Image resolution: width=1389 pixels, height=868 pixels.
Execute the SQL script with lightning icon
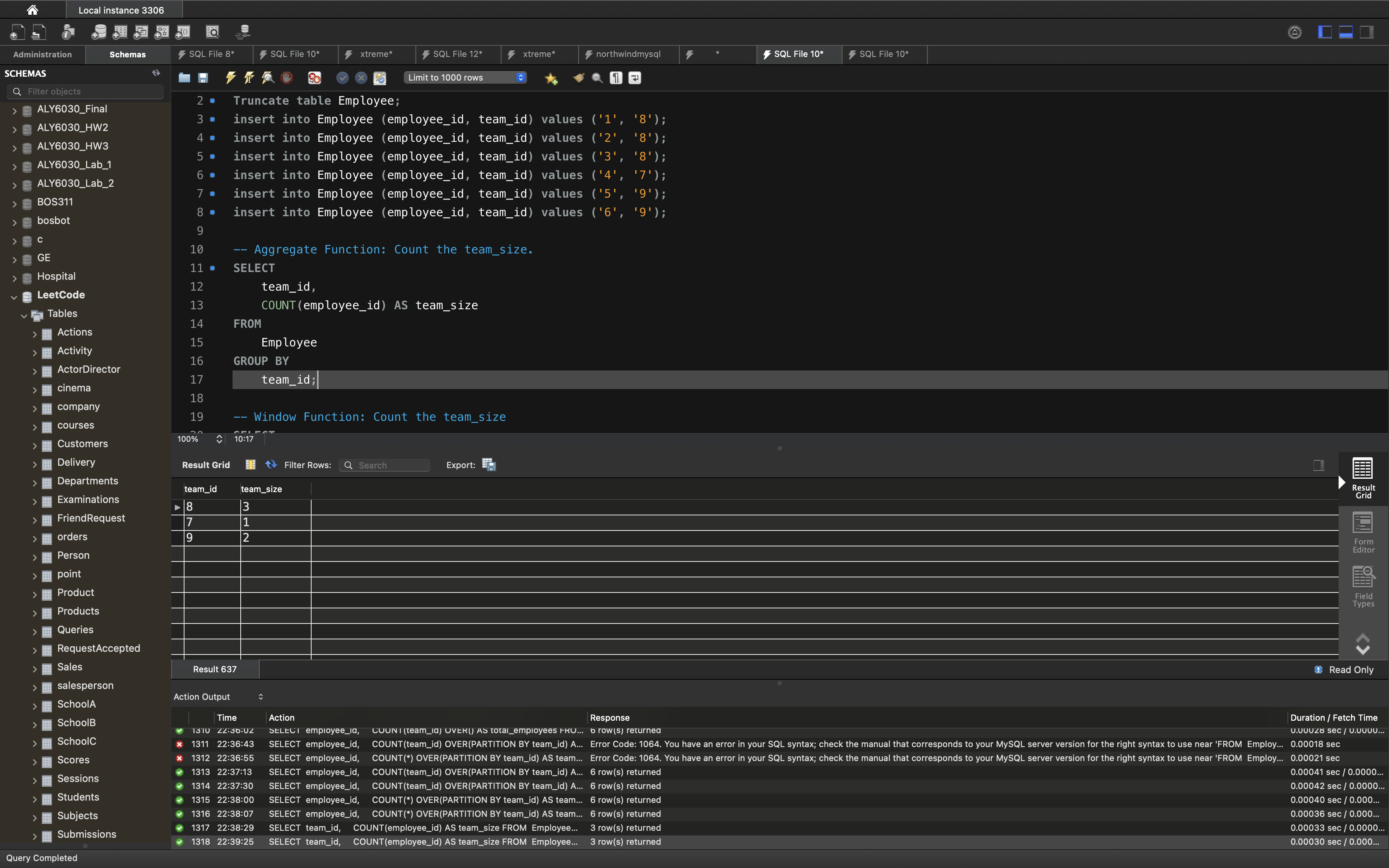coord(231,77)
